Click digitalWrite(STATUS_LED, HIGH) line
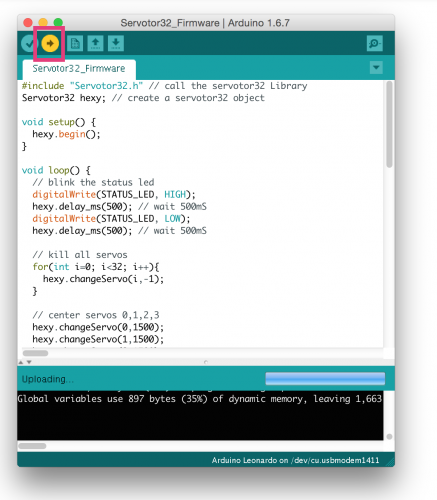Viewport: 437px width, 500px height. [114, 194]
